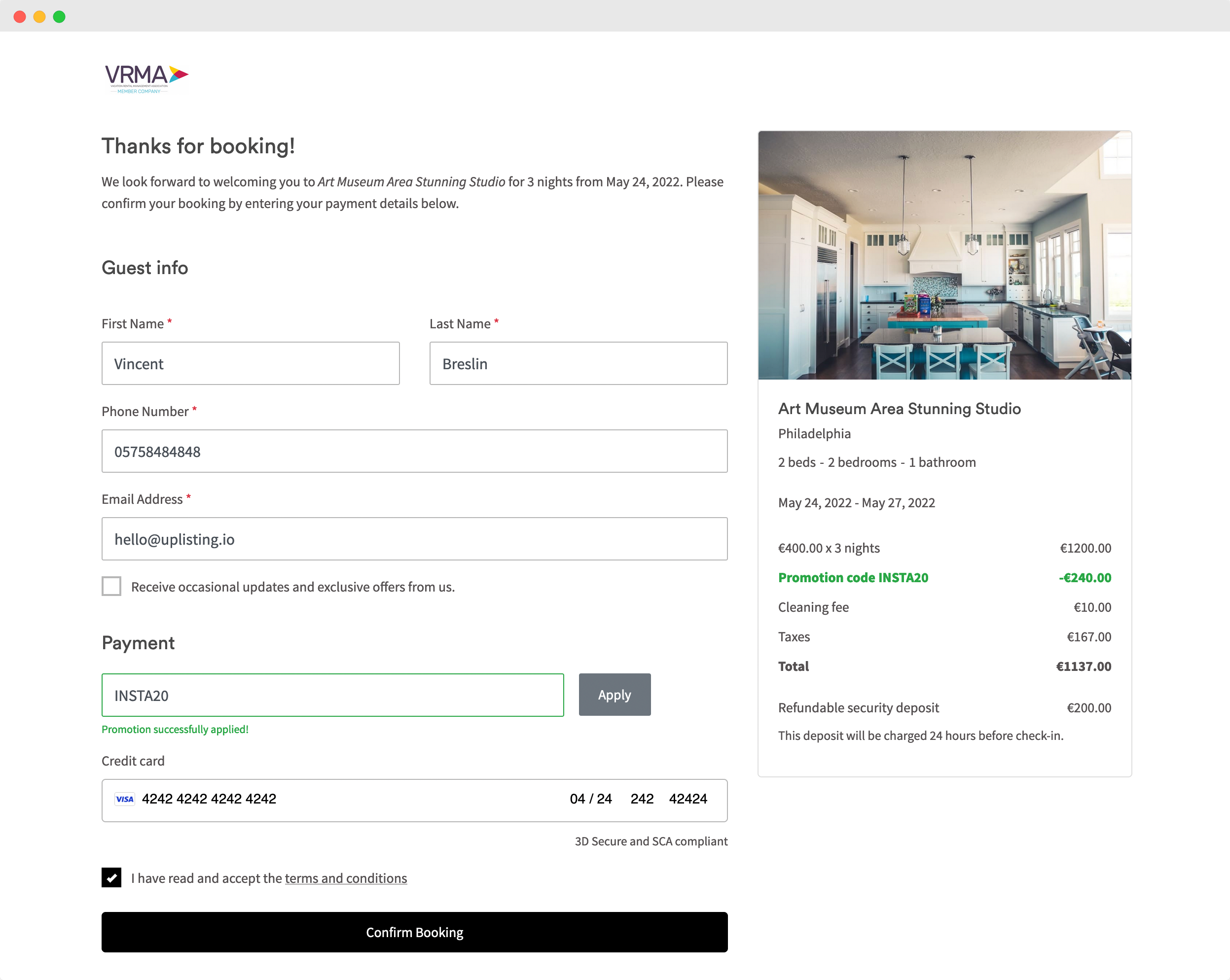Click the card CVC value 242
Screen dimensions: 1230x980
pyautogui.click(x=642, y=799)
